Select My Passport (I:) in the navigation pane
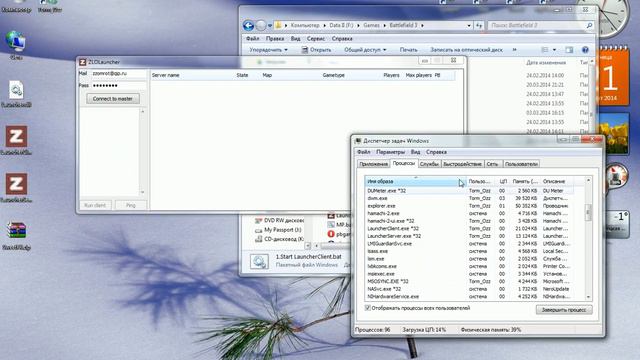640x360 pixels. click(278, 230)
